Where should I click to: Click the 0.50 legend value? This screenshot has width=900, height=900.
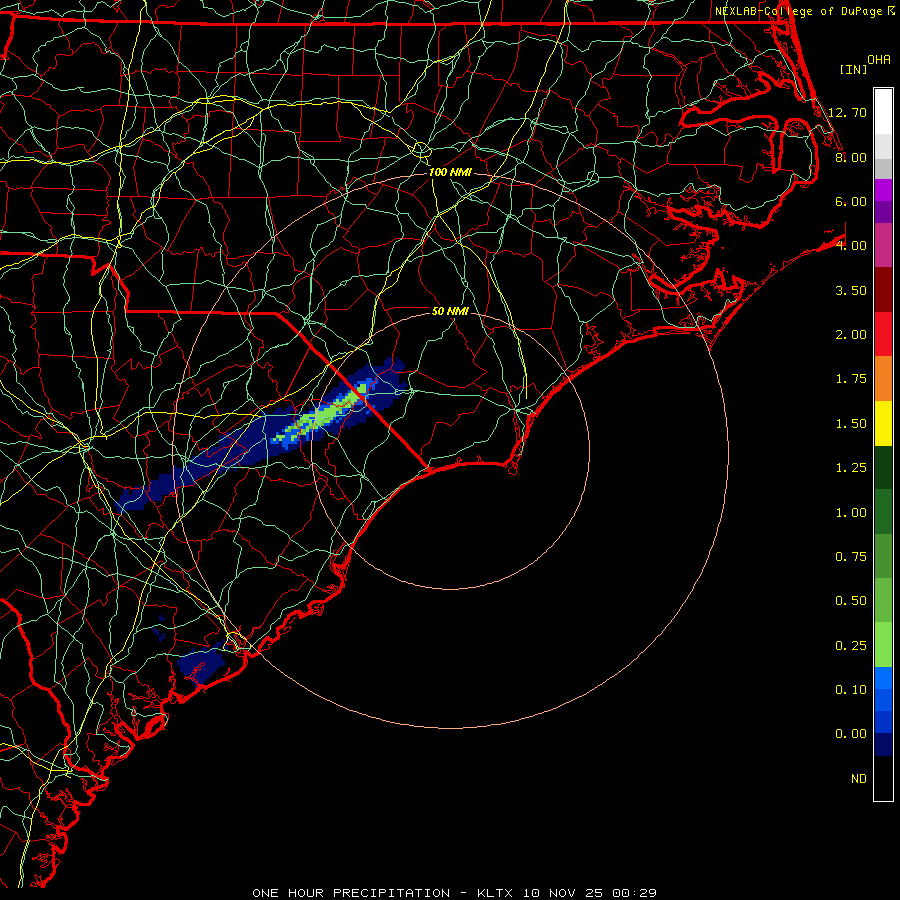(851, 601)
